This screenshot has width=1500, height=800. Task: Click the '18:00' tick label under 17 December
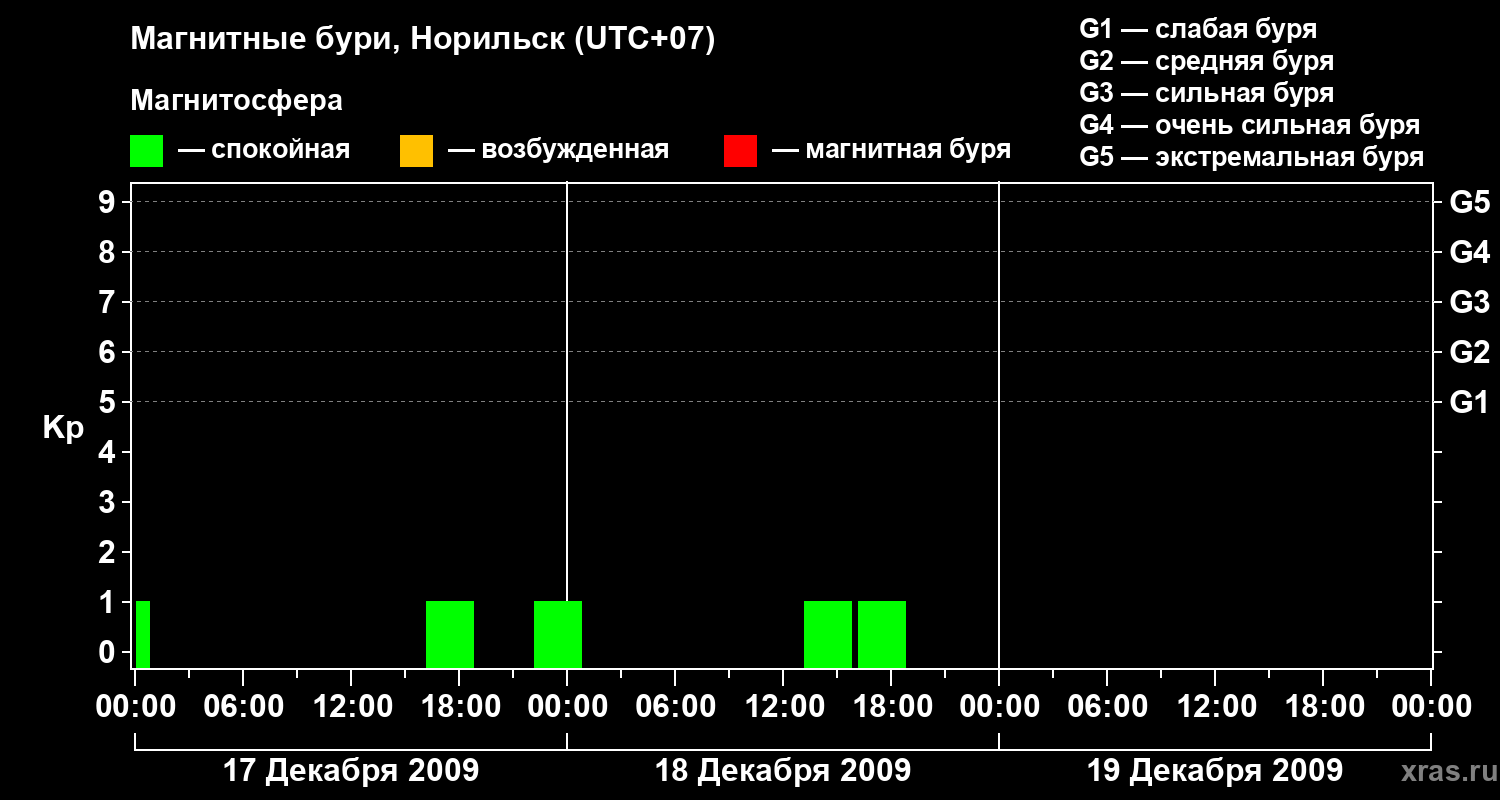coord(459,707)
